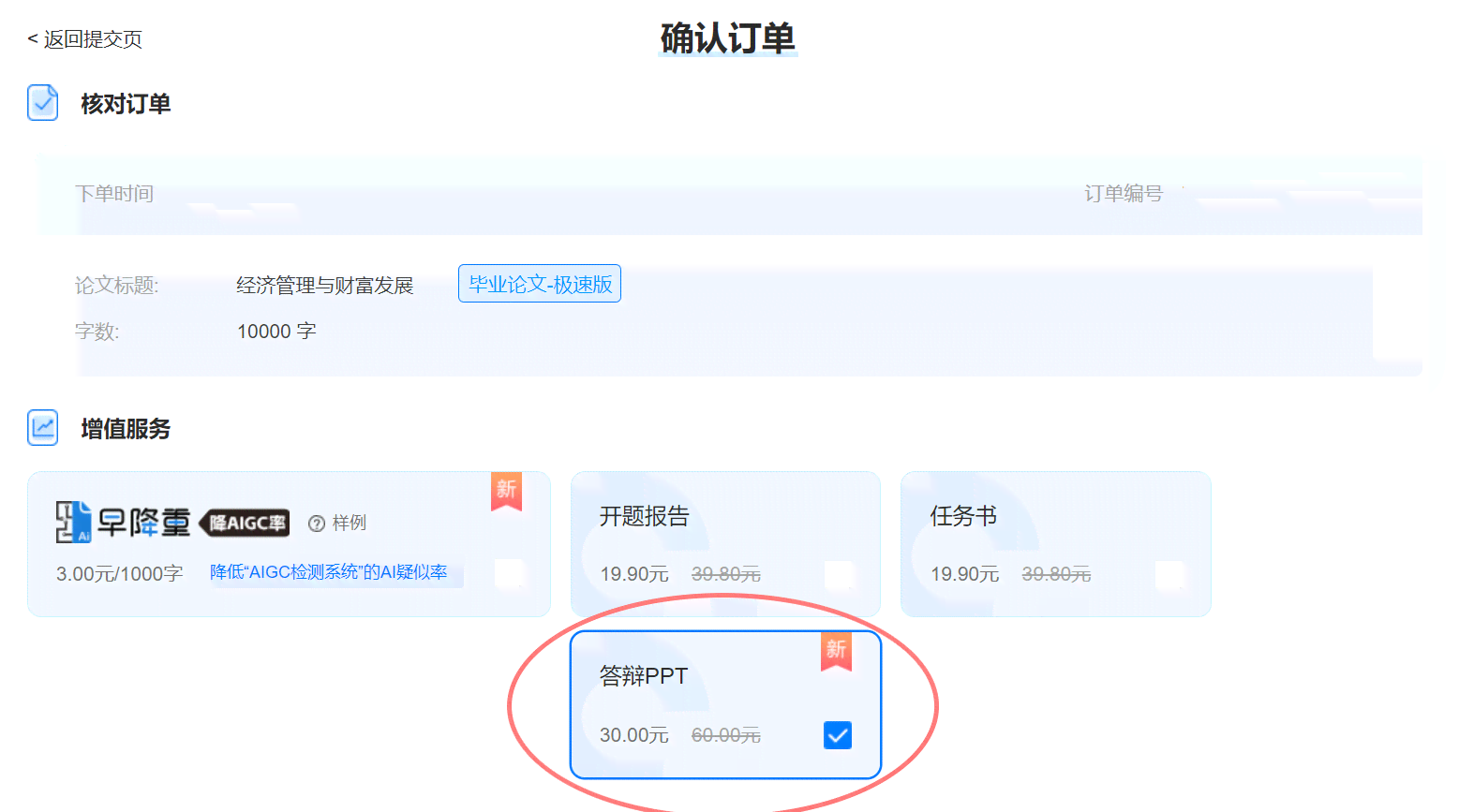The height and width of the screenshot is (812, 1474).
Task: Click the 核对订单 section heading
Action: pos(126,104)
